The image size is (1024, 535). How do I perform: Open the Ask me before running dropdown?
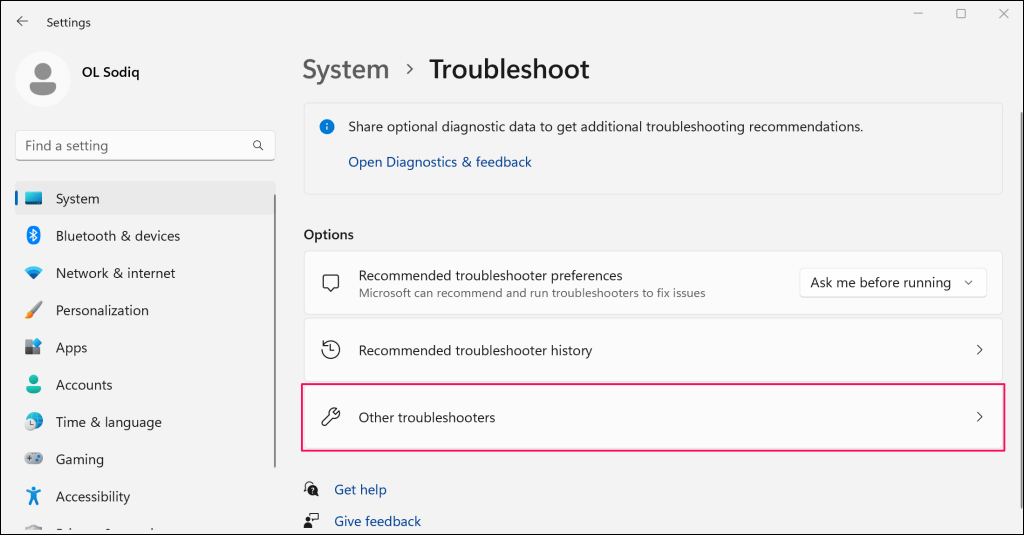[892, 283]
